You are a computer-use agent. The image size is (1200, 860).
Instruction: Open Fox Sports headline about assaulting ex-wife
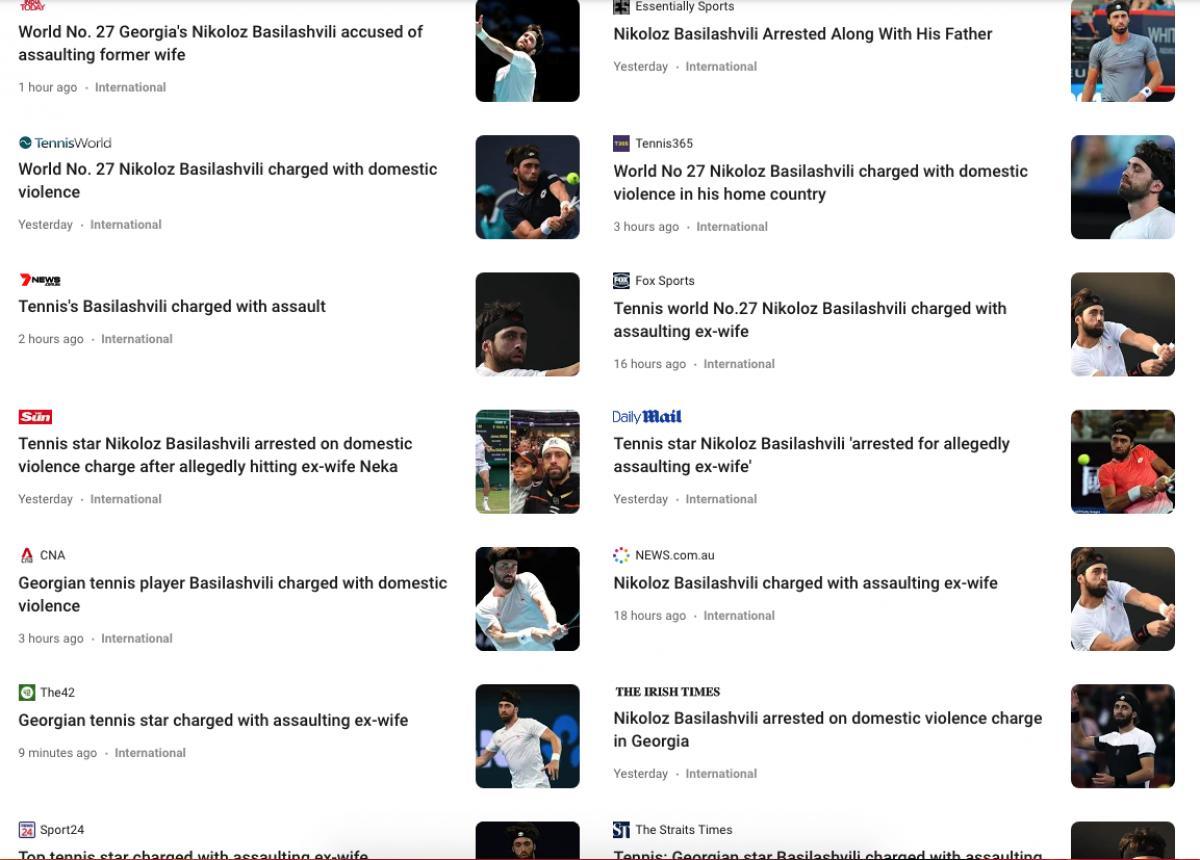click(x=810, y=320)
